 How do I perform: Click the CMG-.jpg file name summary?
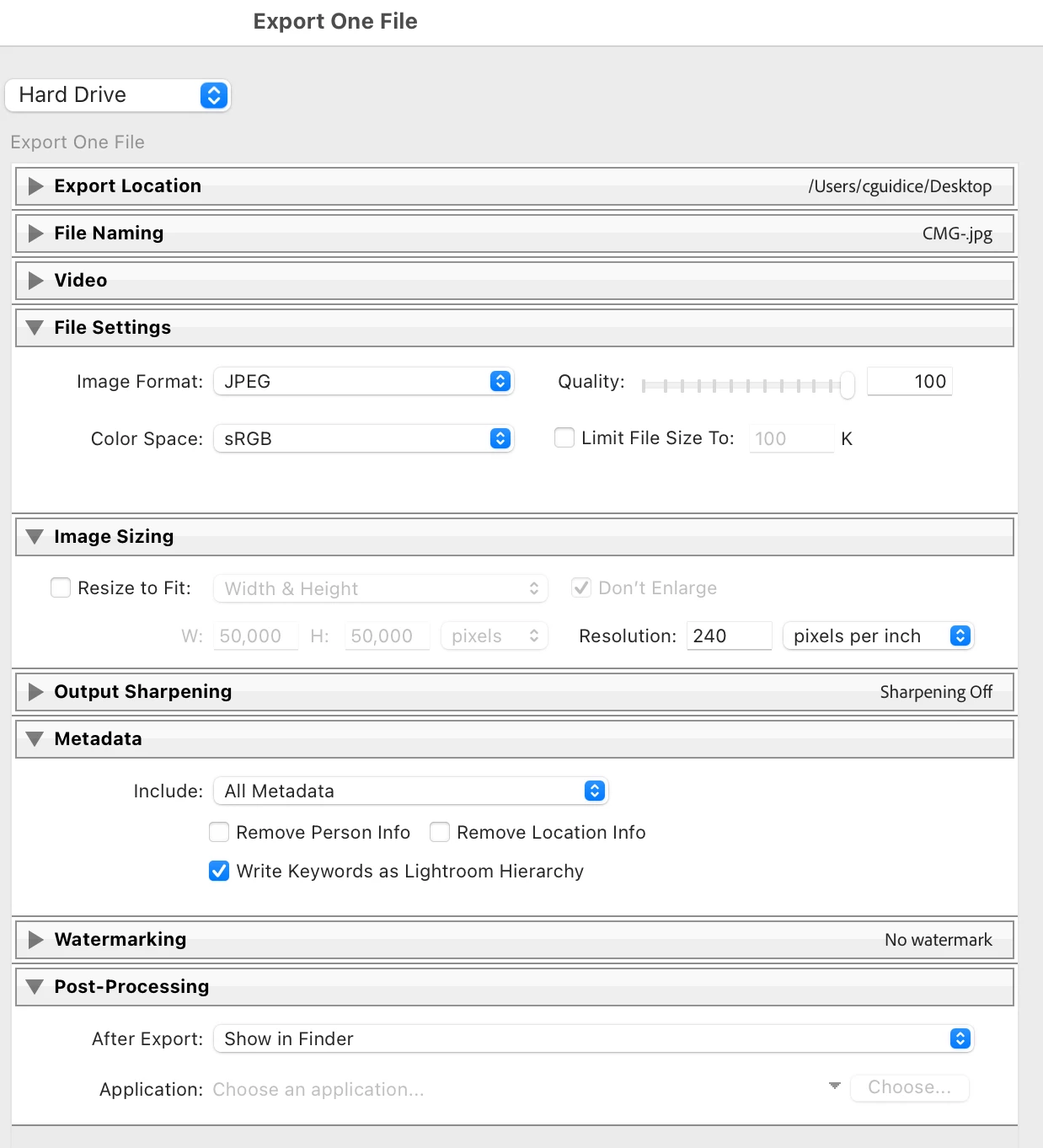click(957, 234)
